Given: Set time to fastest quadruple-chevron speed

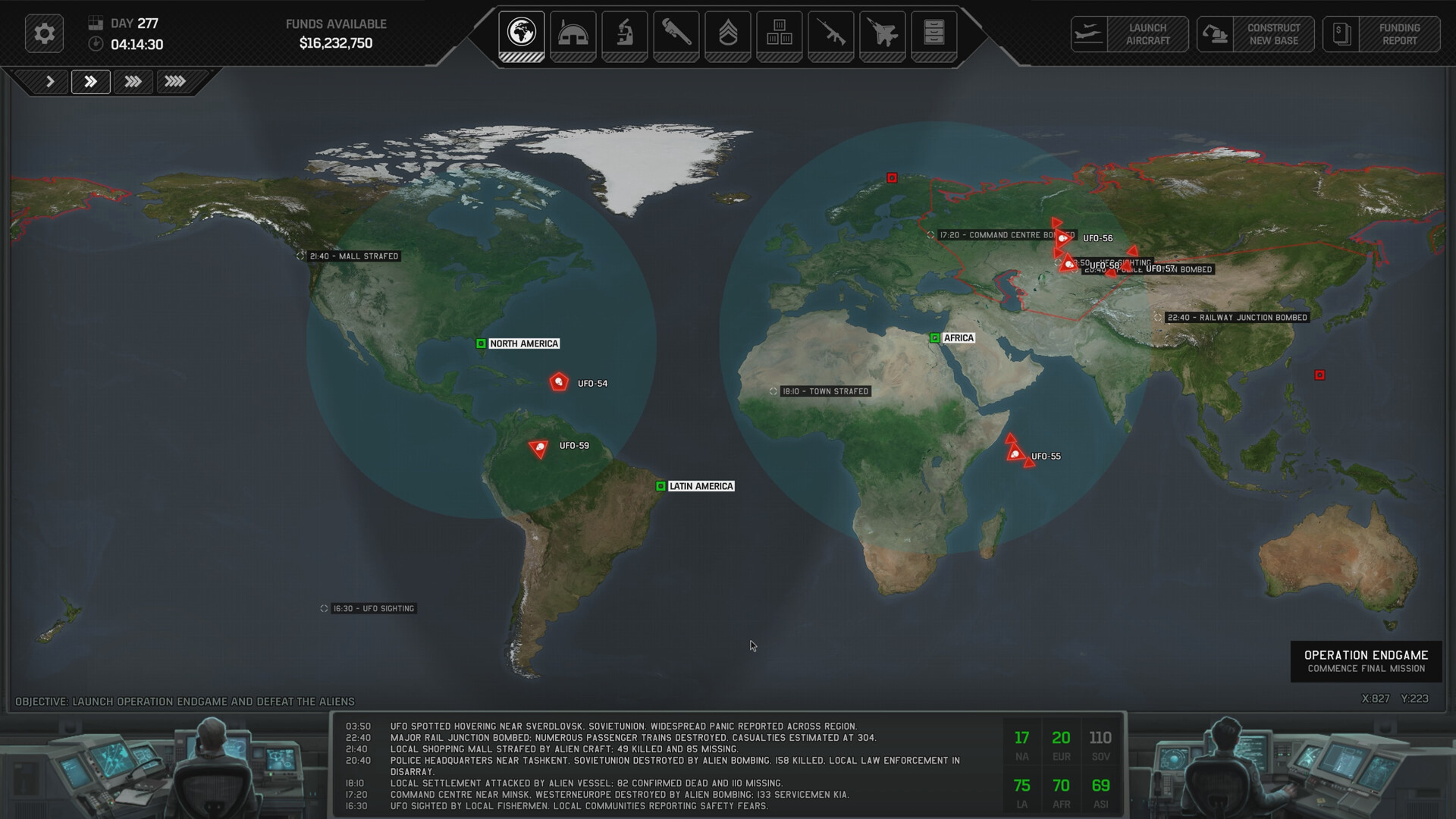Looking at the screenshot, I should pos(175,82).
